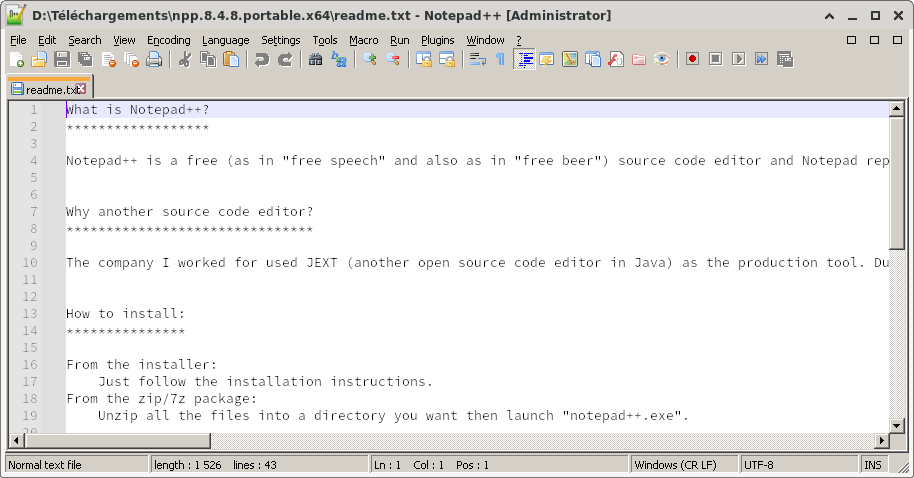Toggle show all characters pilcrow button

pos(500,59)
